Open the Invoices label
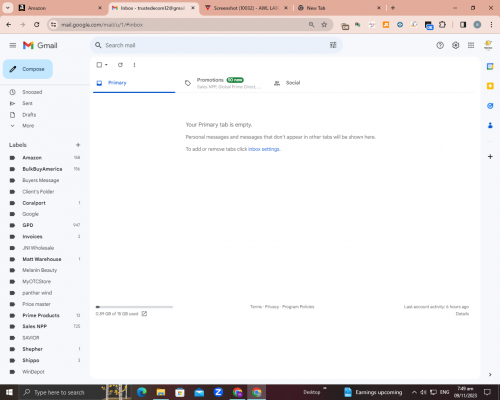This screenshot has width=500, height=400. [32, 237]
